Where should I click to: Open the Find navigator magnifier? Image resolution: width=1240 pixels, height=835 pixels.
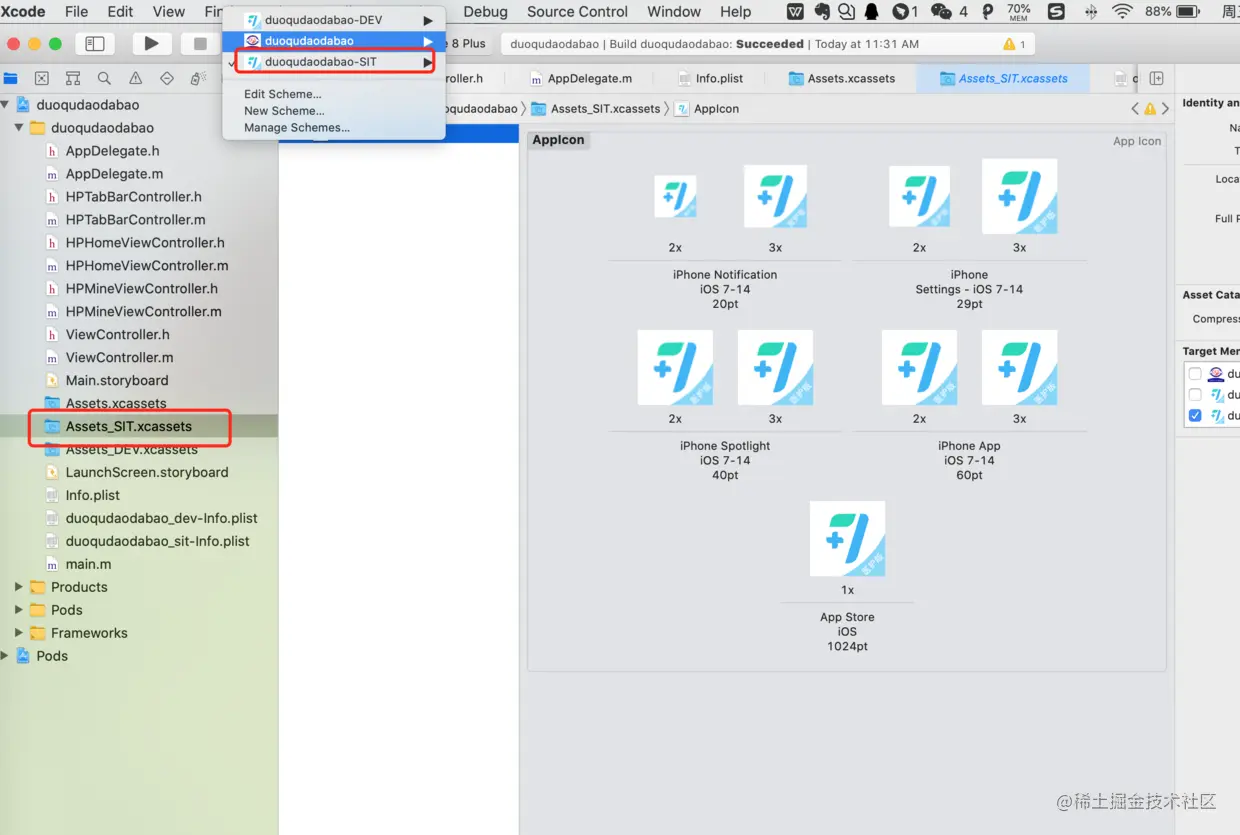click(x=104, y=78)
